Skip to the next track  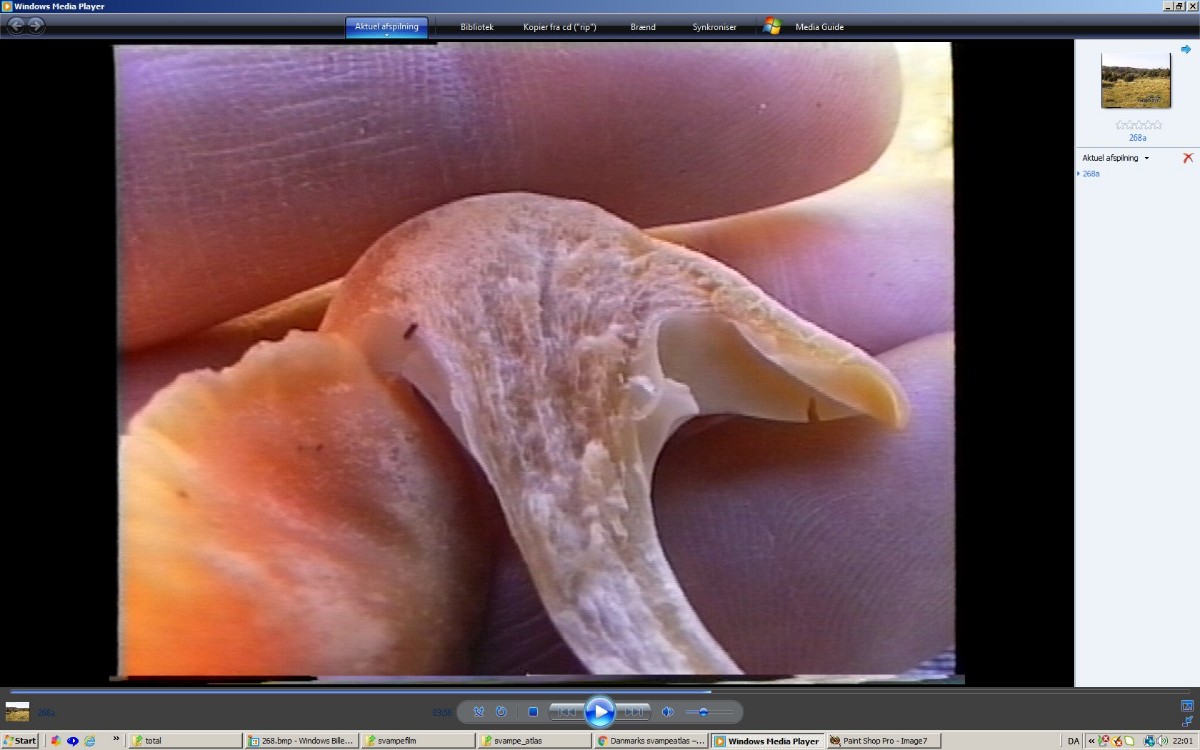click(x=634, y=712)
